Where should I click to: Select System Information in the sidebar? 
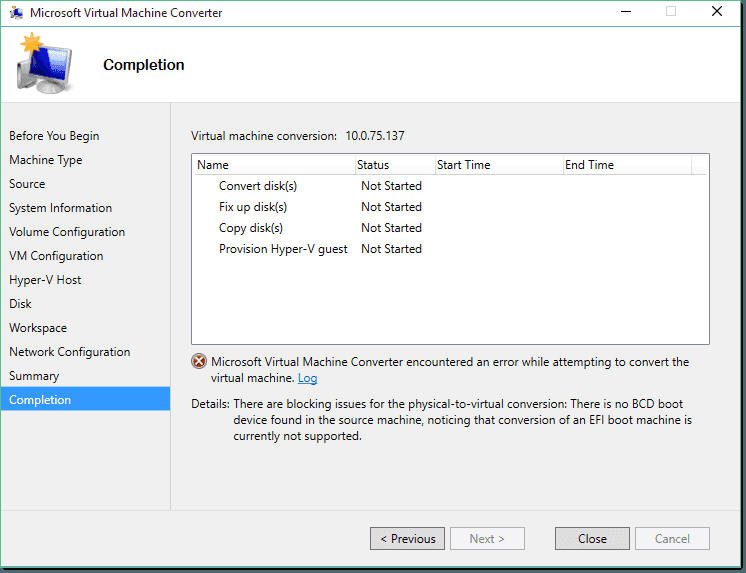tap(60, 208)
